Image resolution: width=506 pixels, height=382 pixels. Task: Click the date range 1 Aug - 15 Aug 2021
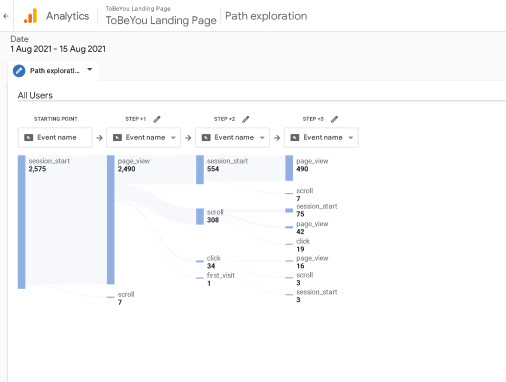coord(58,49)
